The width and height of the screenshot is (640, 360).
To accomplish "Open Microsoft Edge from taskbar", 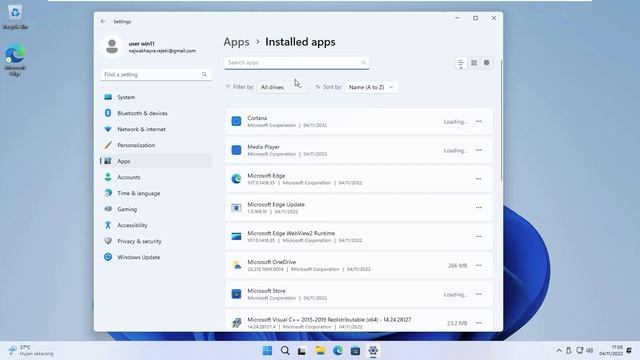I will (338, 351).
